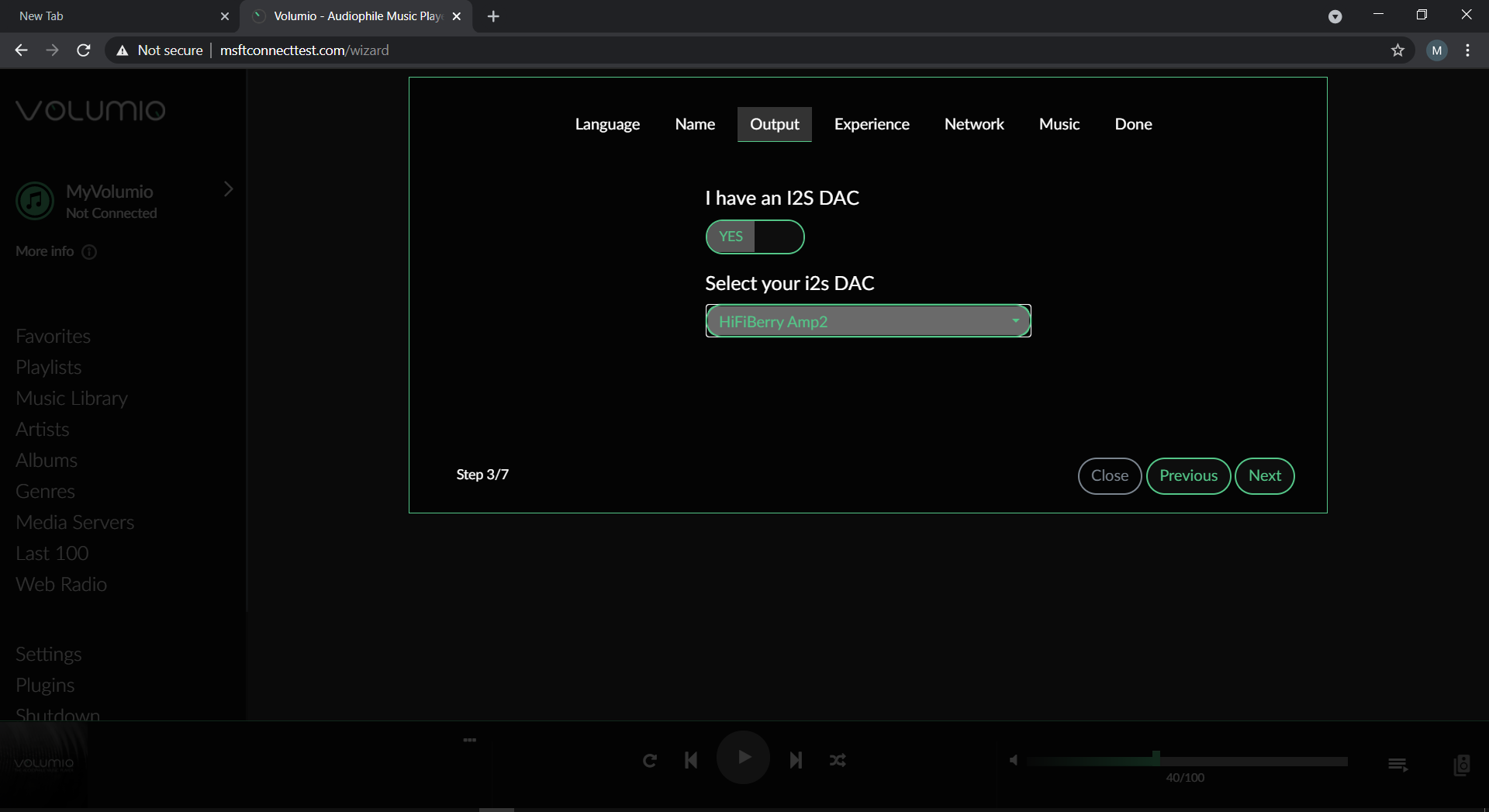Skip to the previous track
The image size is (1489, 812).
click(691, 760)
